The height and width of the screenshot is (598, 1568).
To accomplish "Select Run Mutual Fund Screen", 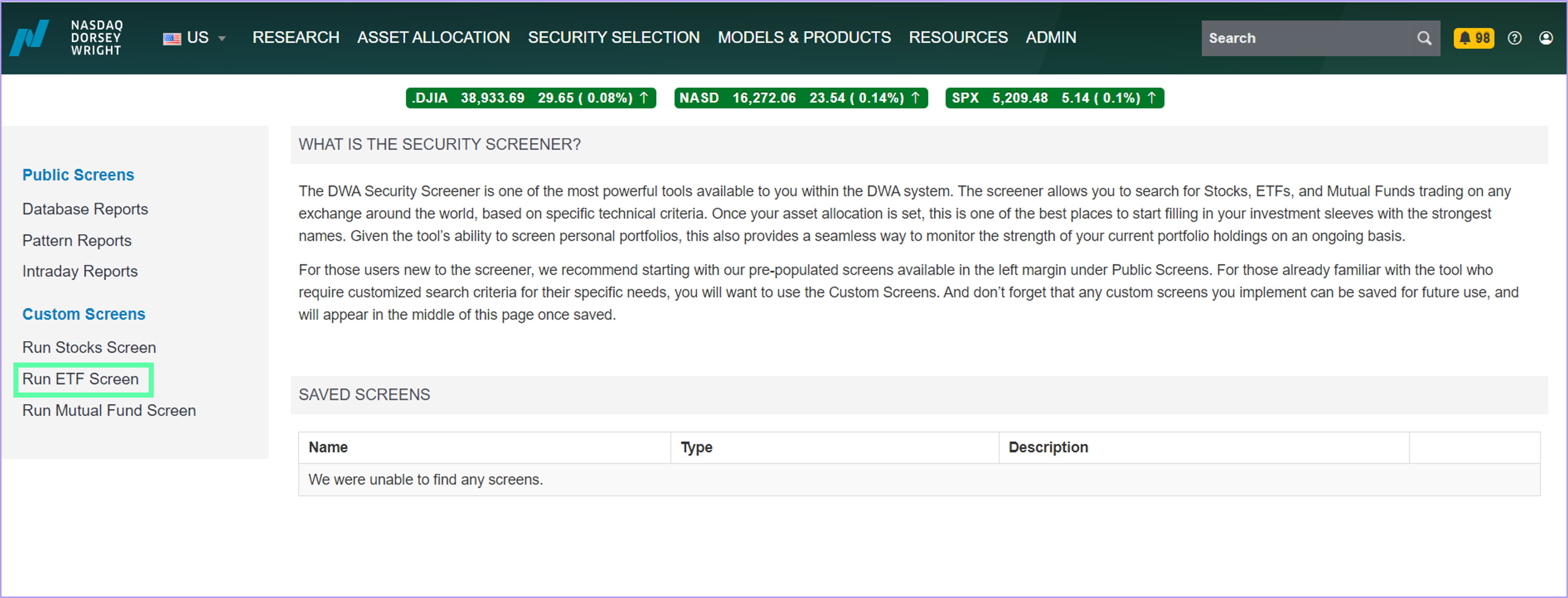I will (109, 411).
